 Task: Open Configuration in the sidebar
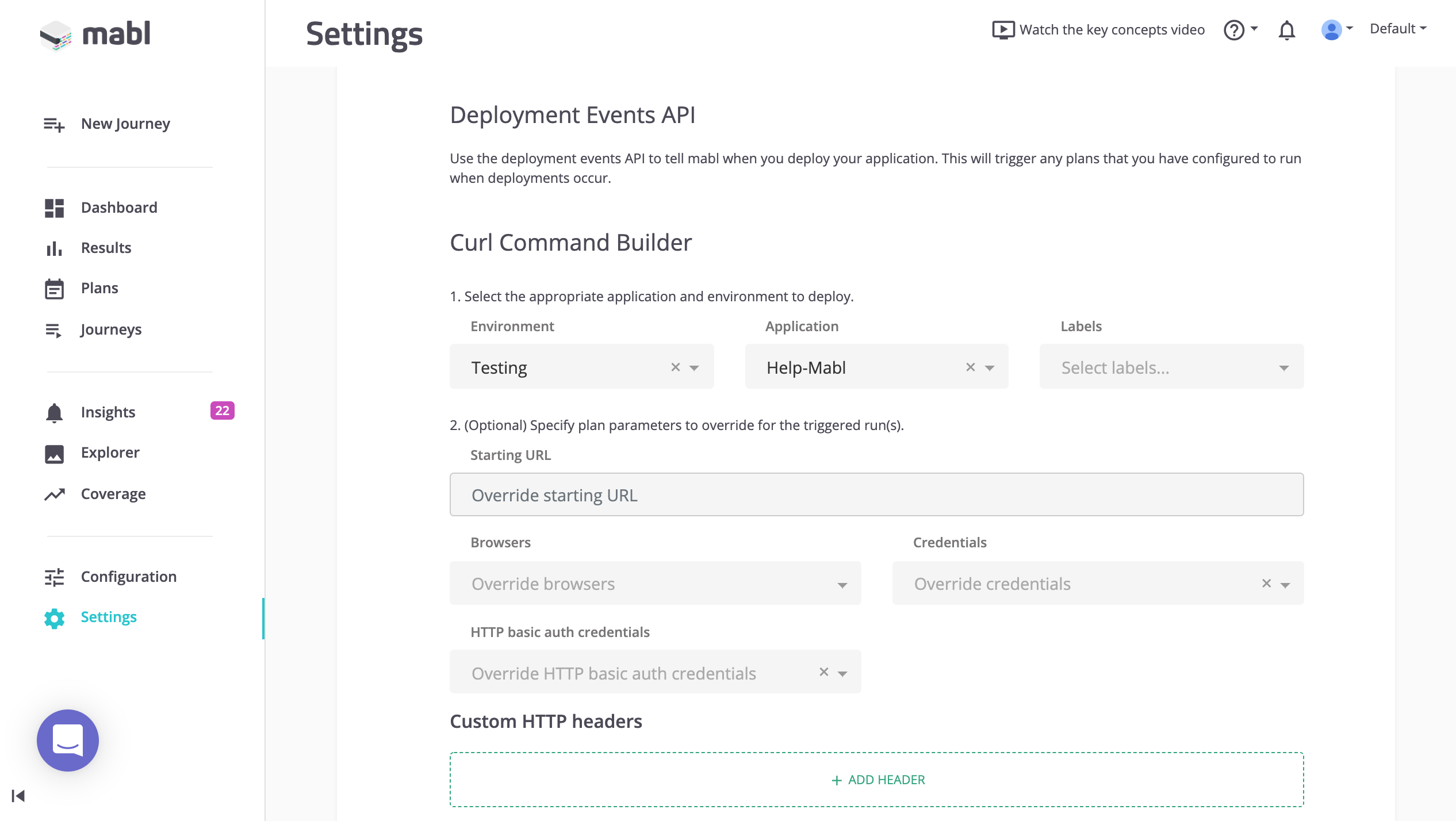coord(128,577)
